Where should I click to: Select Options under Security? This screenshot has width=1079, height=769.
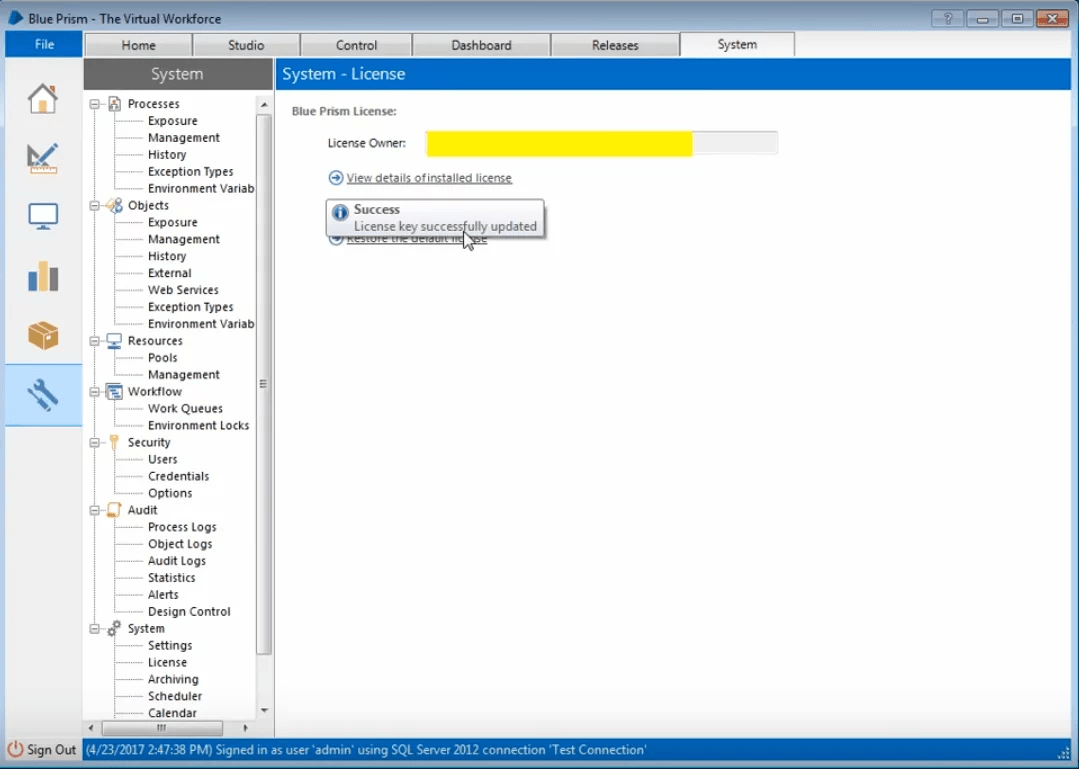click(170, 493)
